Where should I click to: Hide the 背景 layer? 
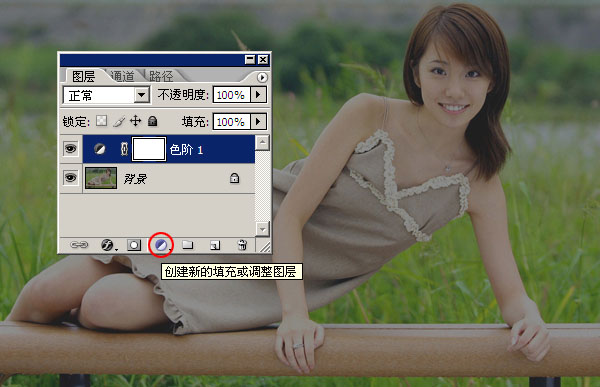coord(70,178)
